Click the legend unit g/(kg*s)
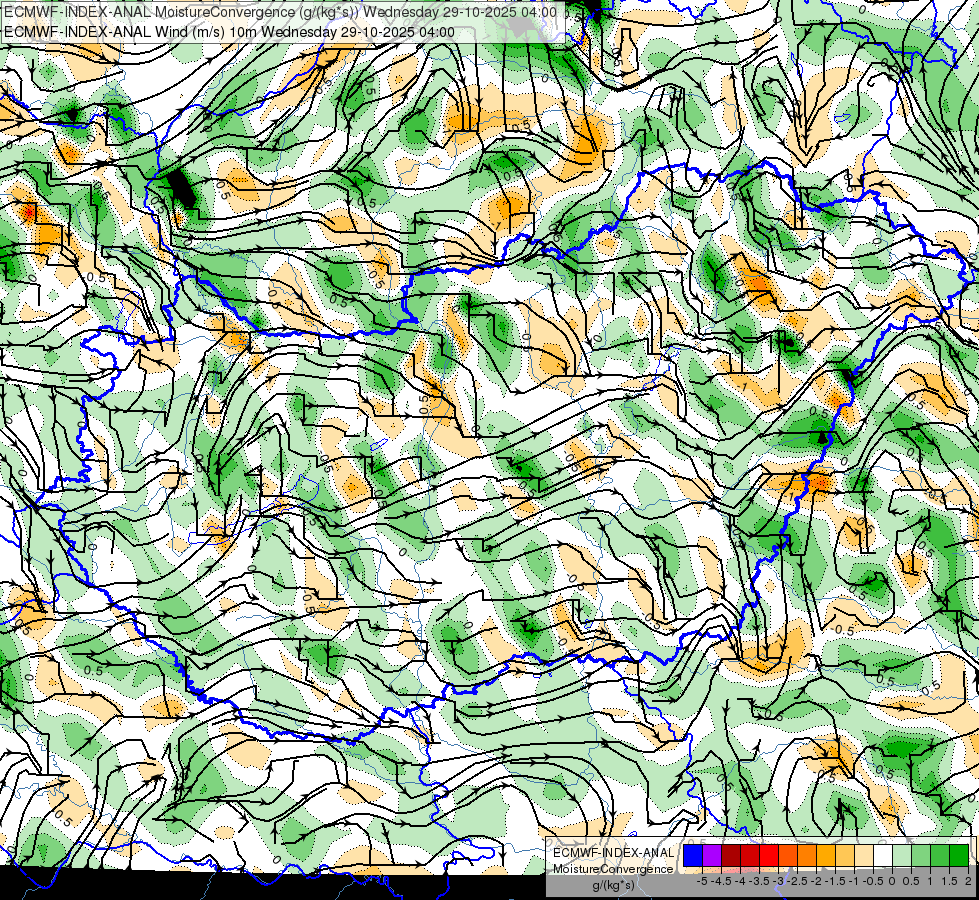Image resolution: width=979 pixels, height=900 pixels. tap(613, 886)
